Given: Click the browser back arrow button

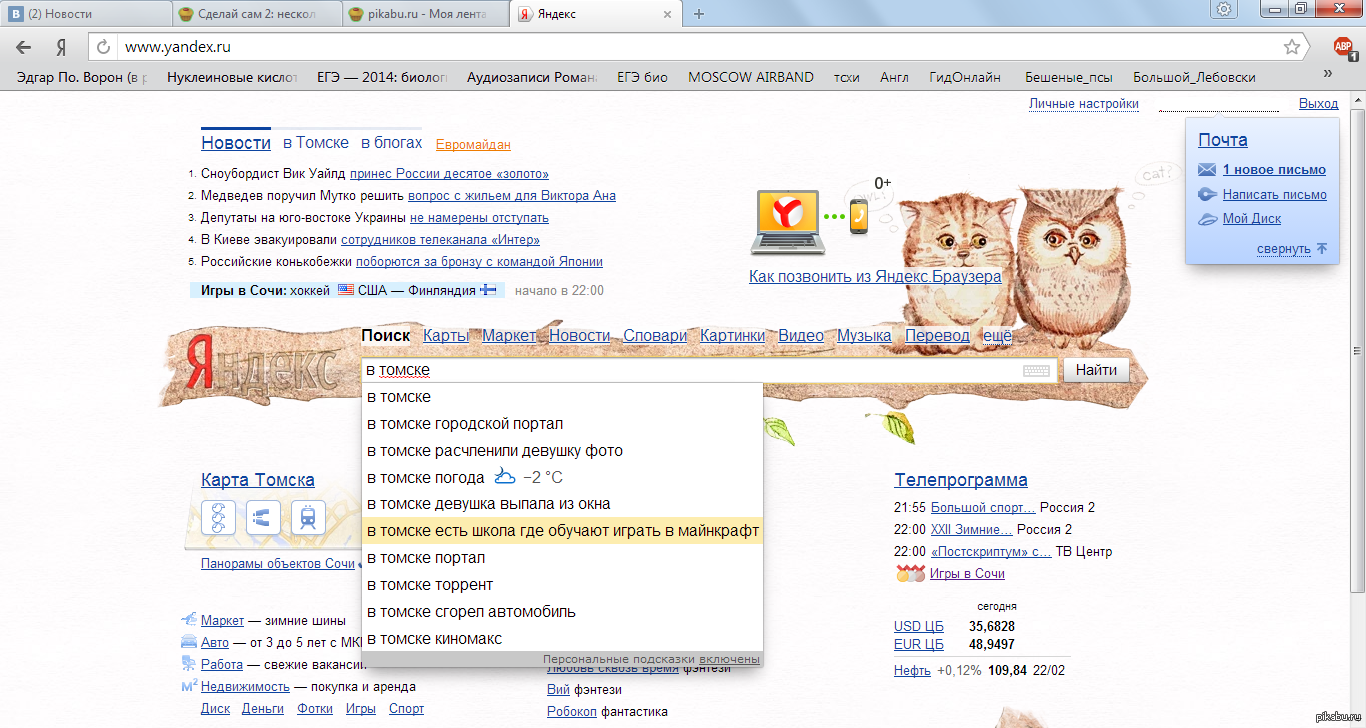Looking at the screenshot, I should (x=24, y=47).
